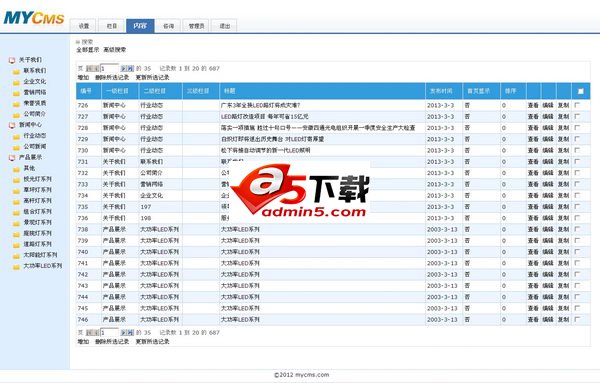
Task: Click title 广东3年全换LED路灯 in row 726
Action: pyautogui.click(x=261, y=105)
